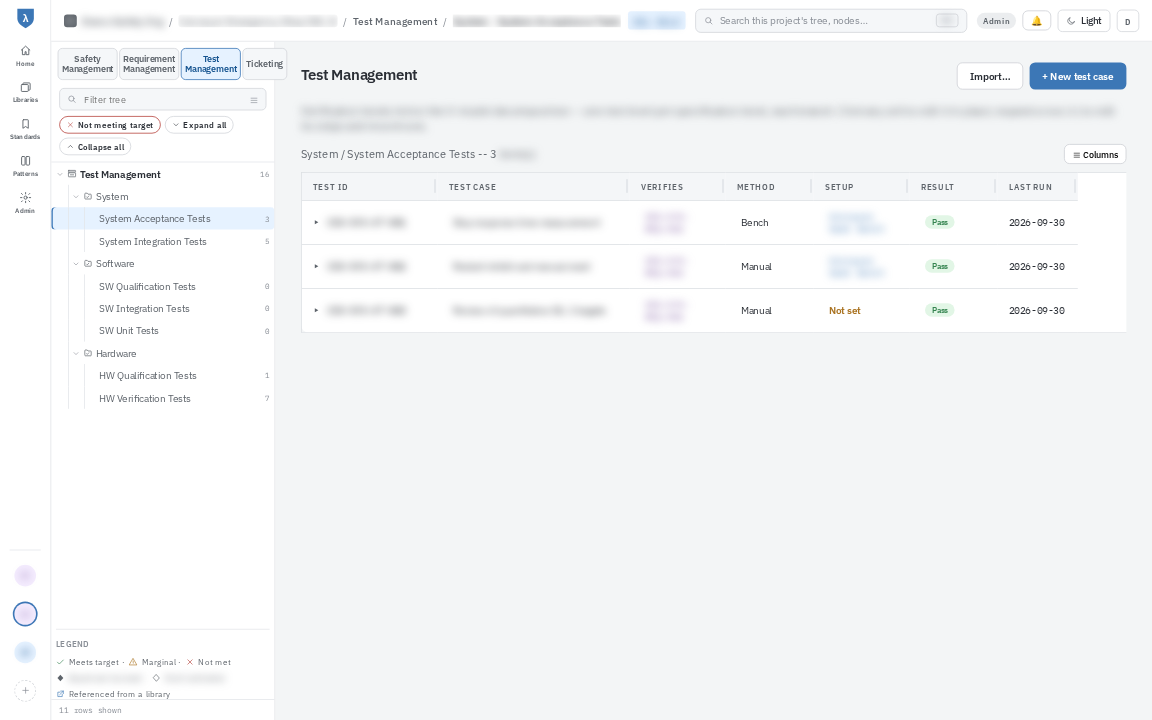The image size is (1152, 720).
Task: Click the New test case button
Action: [x=1077, y=76]
